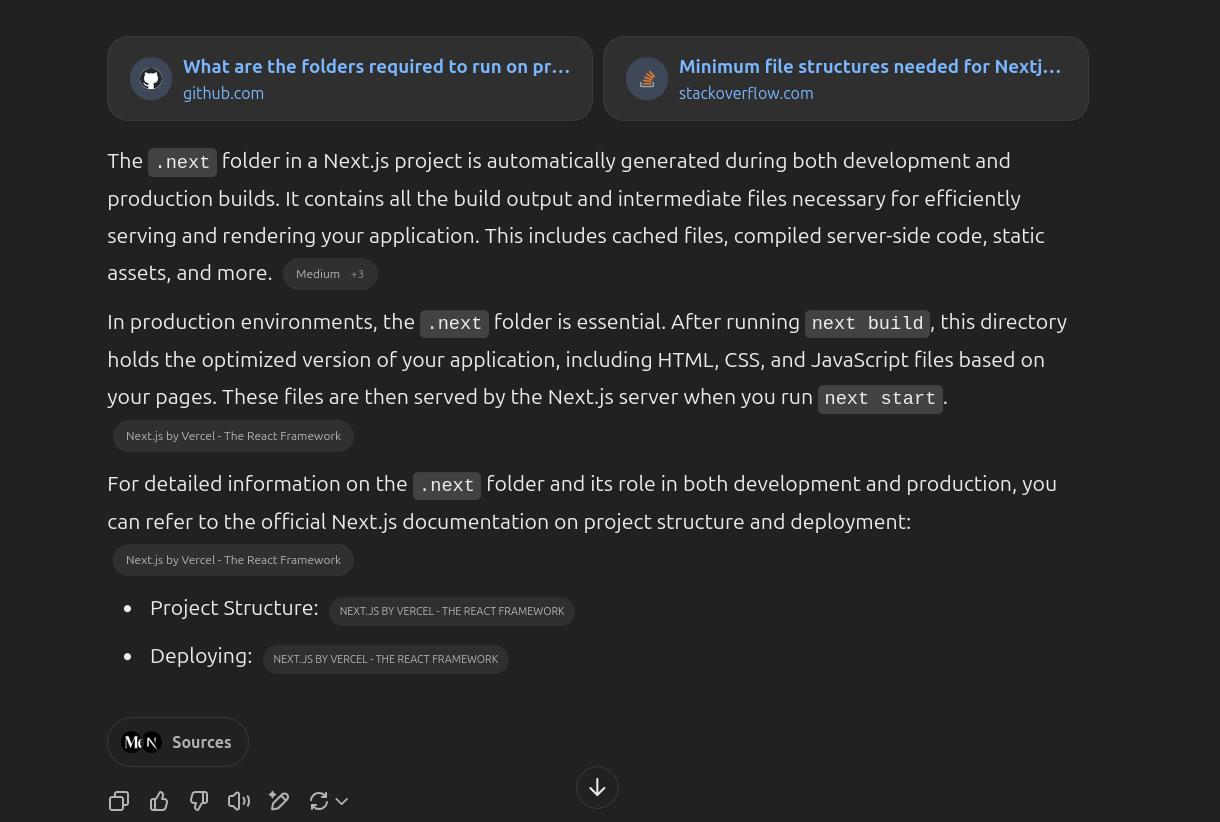This screenshot has height=822, width=1220.
Task: Click the Stack Overflow logo icon
Action: pos(647,79)
